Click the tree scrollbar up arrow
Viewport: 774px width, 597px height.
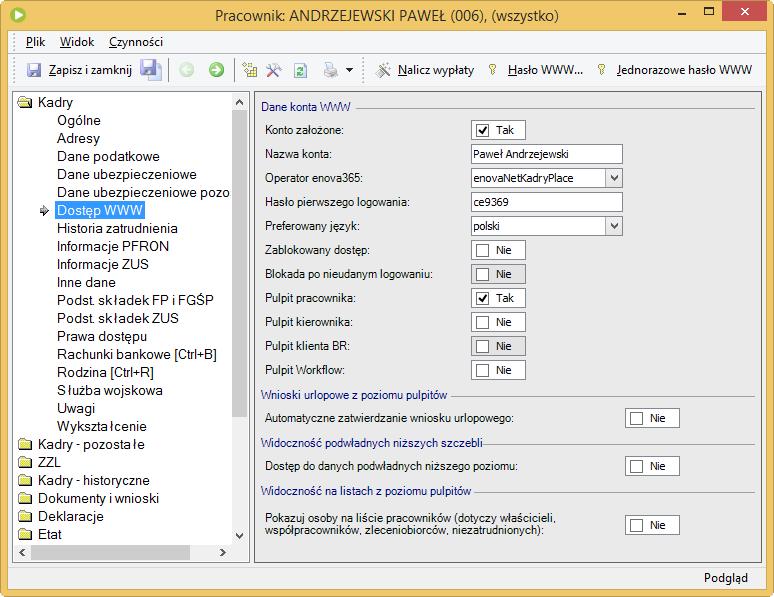coord(239,102)
